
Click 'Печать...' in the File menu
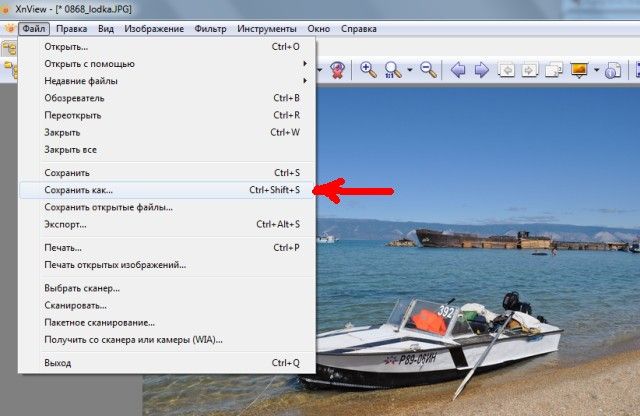[x=63, y=247]
